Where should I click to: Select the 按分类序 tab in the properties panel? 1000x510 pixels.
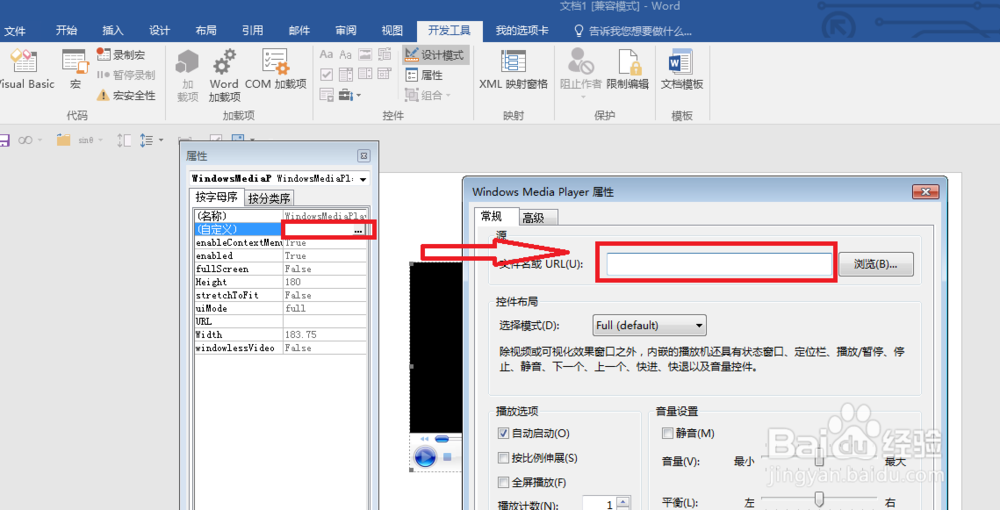[269, 198]
